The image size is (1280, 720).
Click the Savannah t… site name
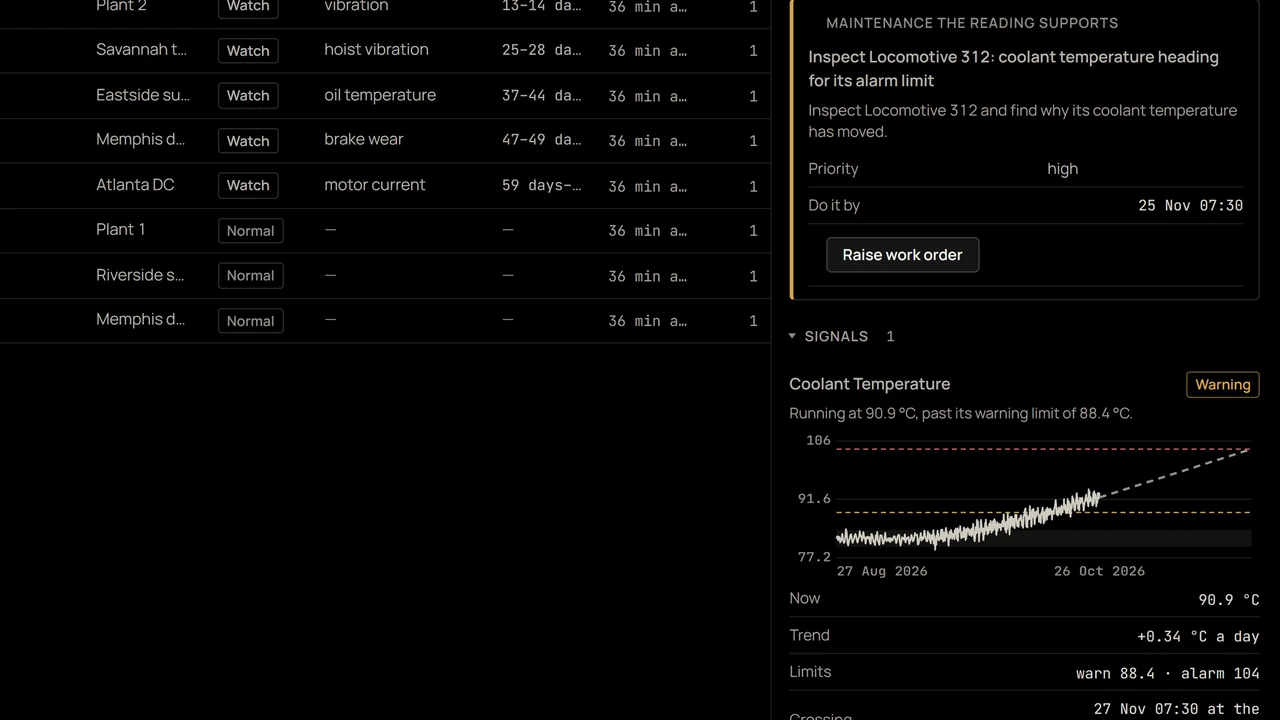[141, 49]
